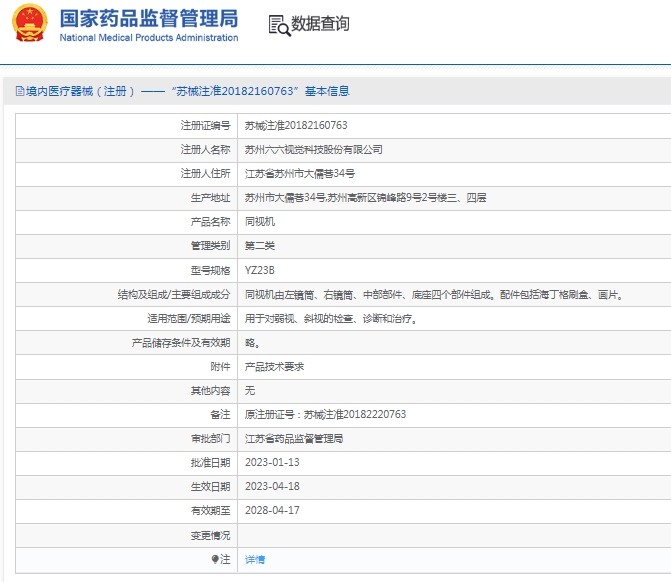The width and height of the screenshot is (671, 582).
Task: Click the 备注 row label
Action: click(220, 414)
